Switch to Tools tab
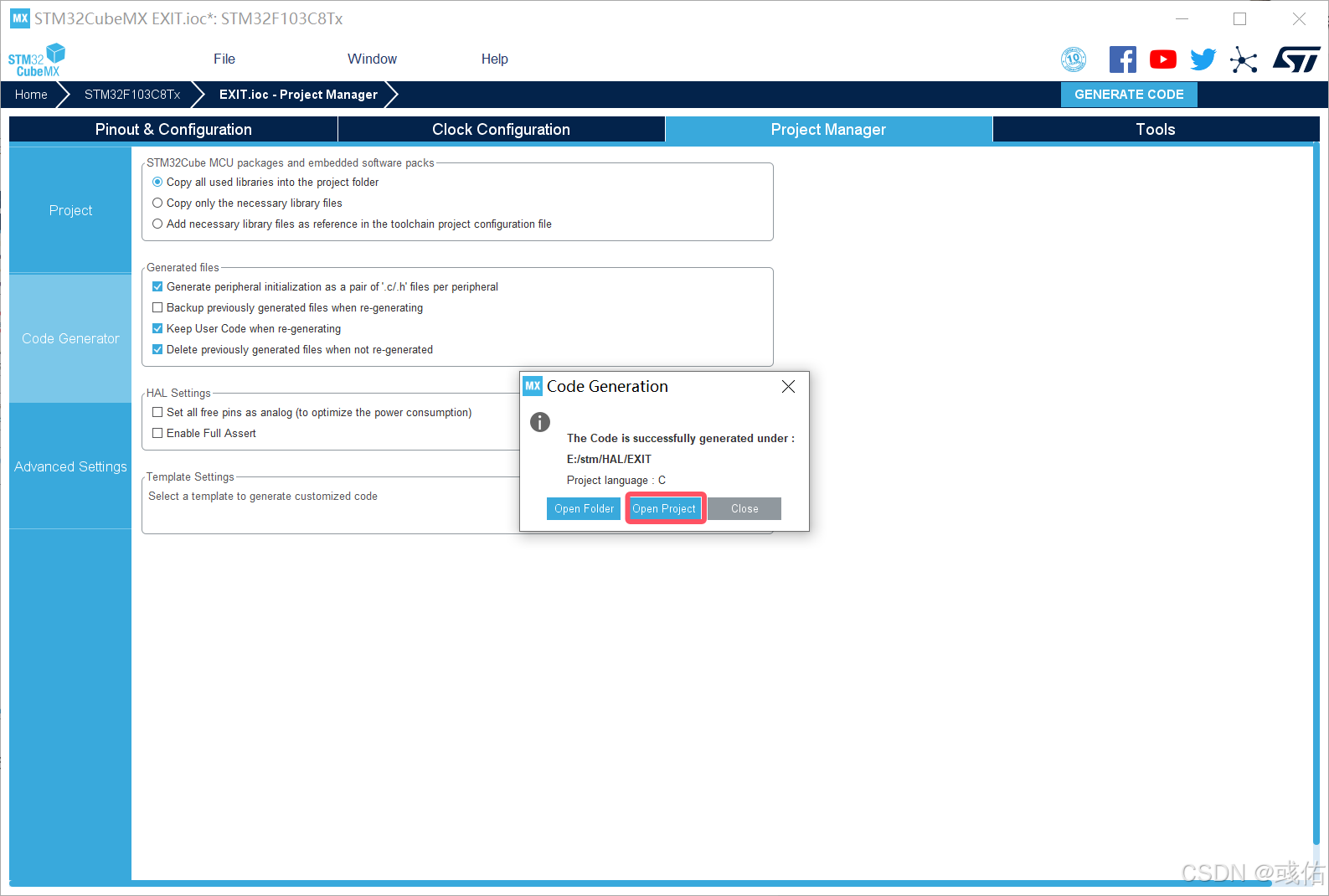 point(1156,129)
